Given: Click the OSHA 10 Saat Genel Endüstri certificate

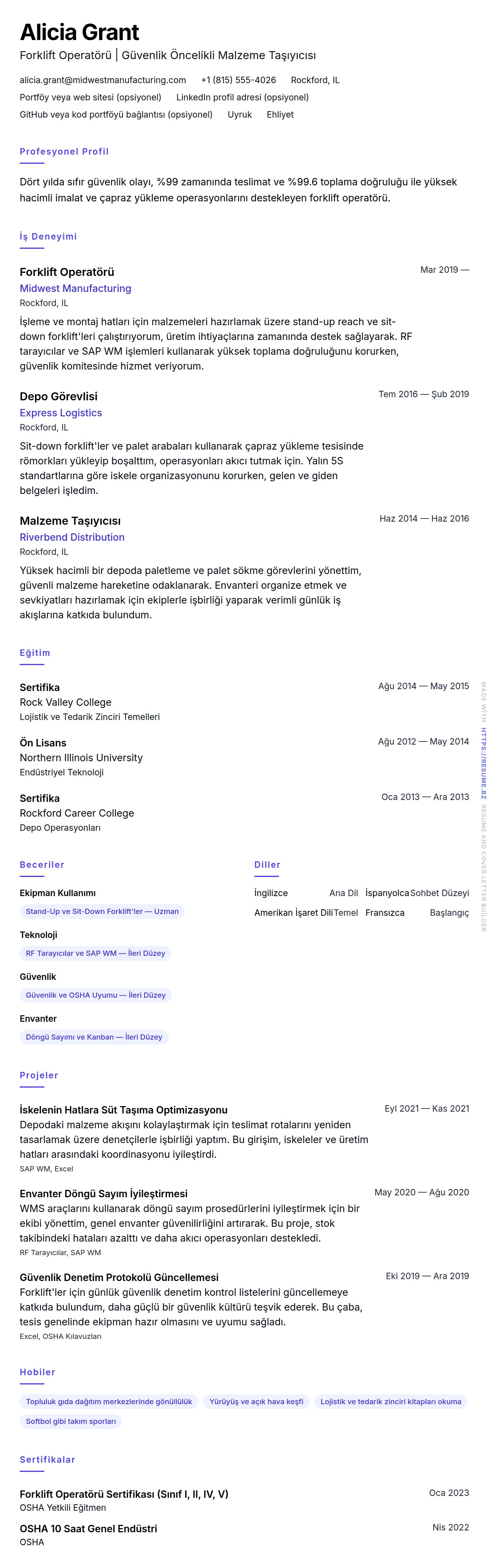Looking at the screenshot, I should 88,1528.
